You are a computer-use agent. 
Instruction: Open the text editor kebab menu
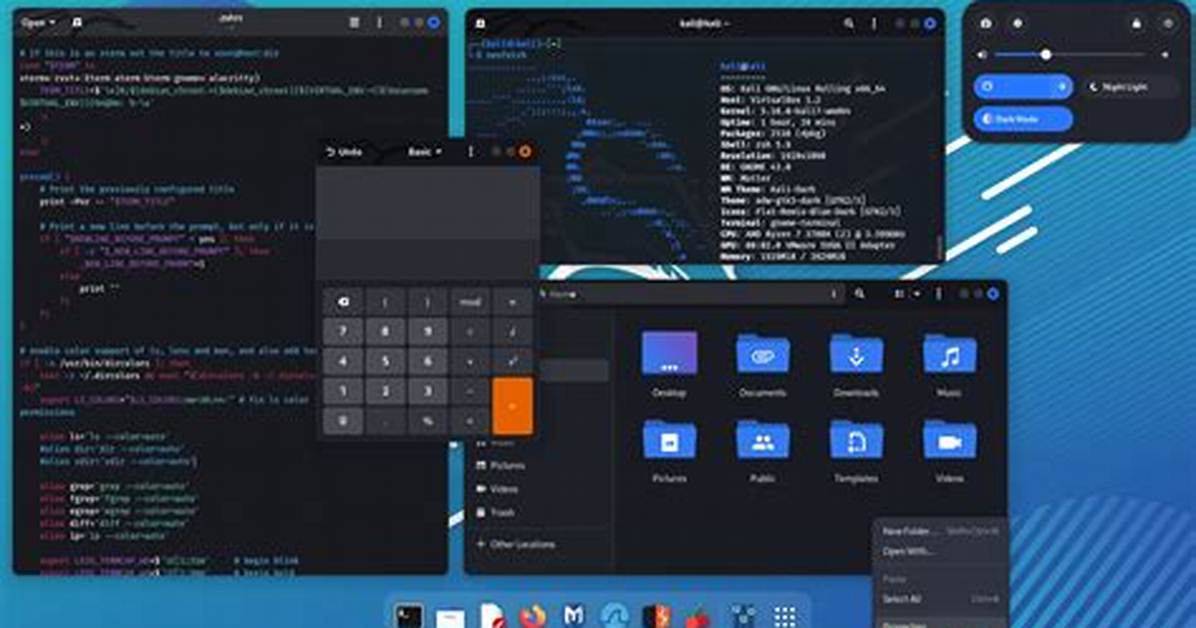point(379,22)
